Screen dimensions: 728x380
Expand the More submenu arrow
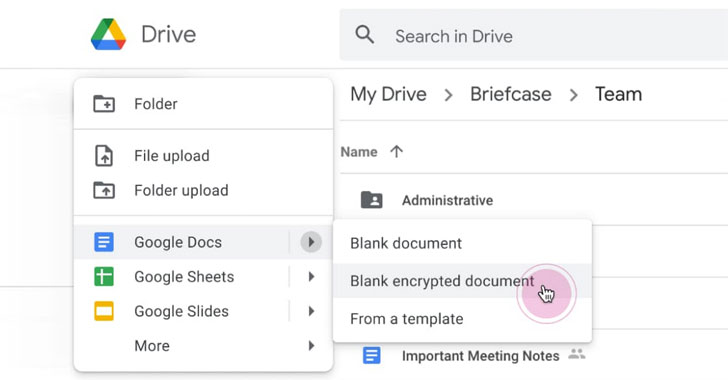(x=312, y=345)
